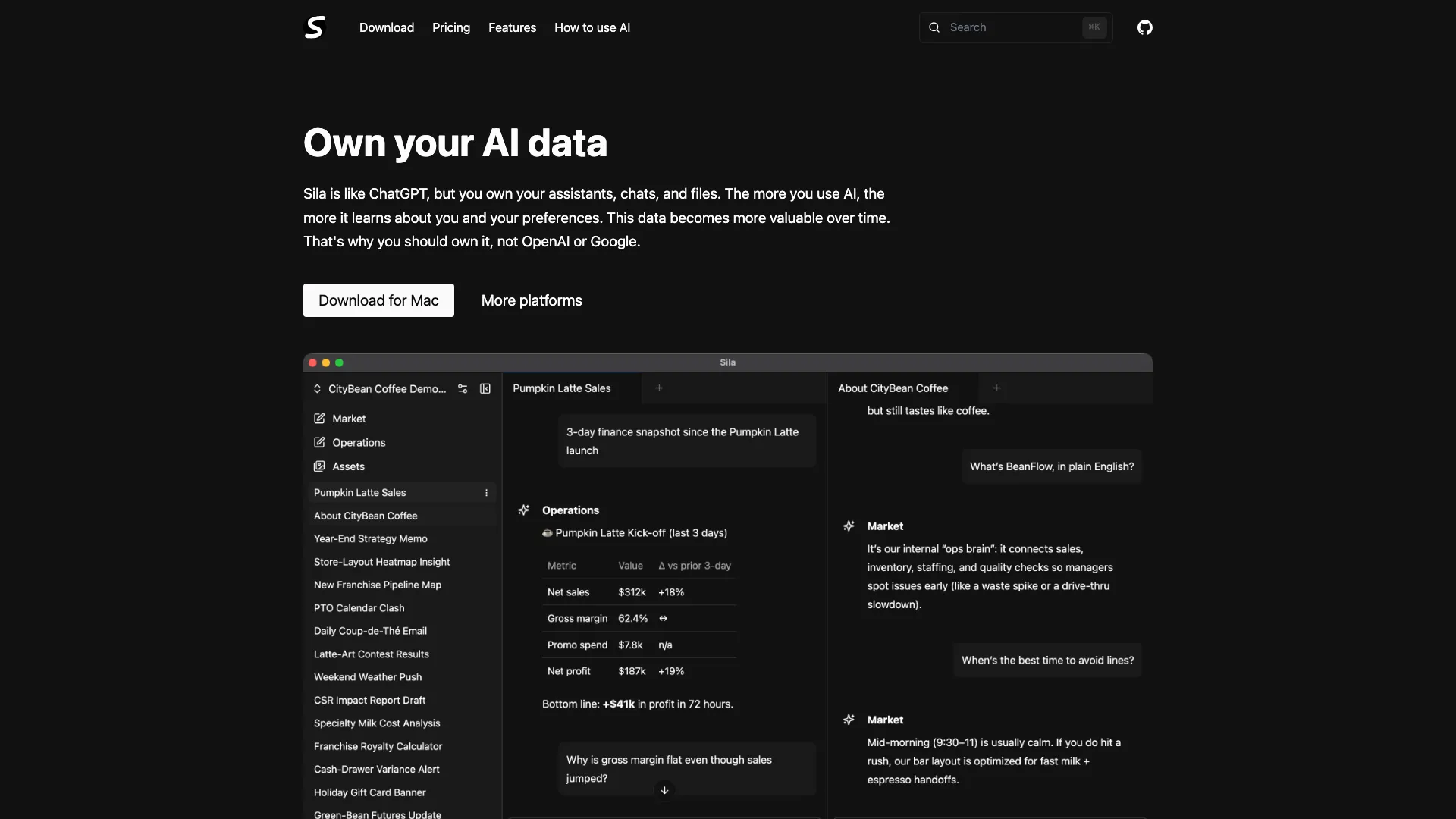Click the Market edit icon in sidebar
The height and width of the screenshot is (819, 1456).
tap(319, 419)
